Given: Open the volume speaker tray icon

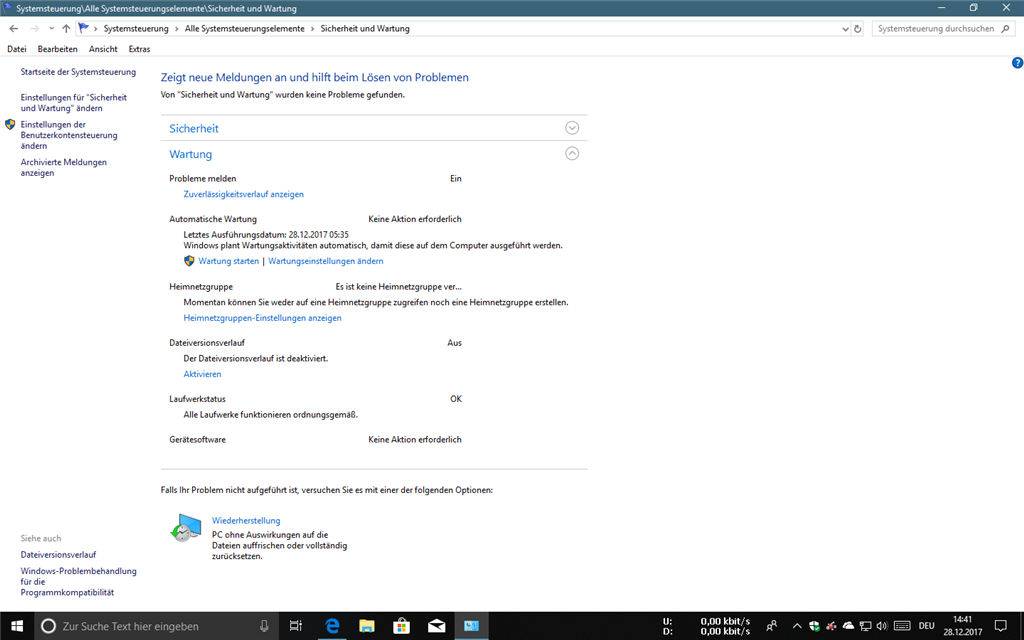Looking at the screenshot, I should (x=882, y=626).
